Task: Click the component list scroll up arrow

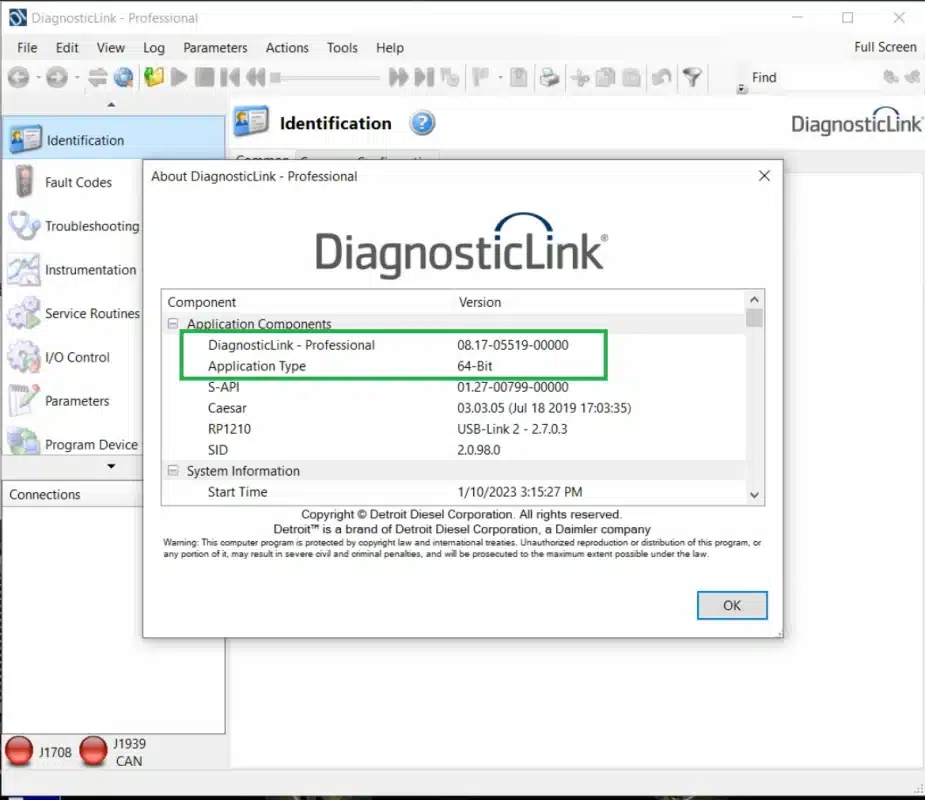Action: pyautogui.click(x=754, y=300)
